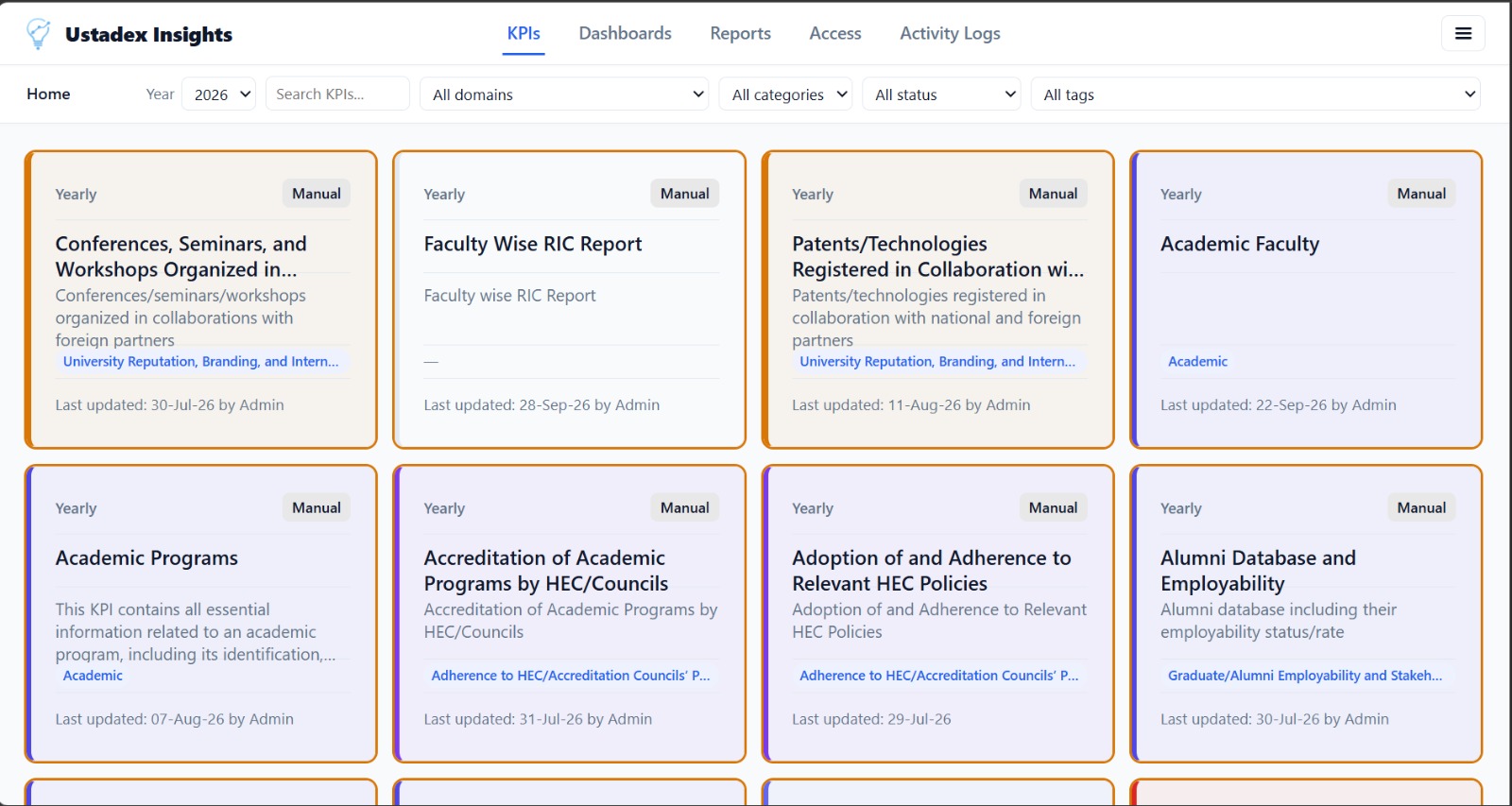This screenshot has height=806, width=1512.
Task: Expand the All domains dropdown
Action: click(x=564, y=94)
